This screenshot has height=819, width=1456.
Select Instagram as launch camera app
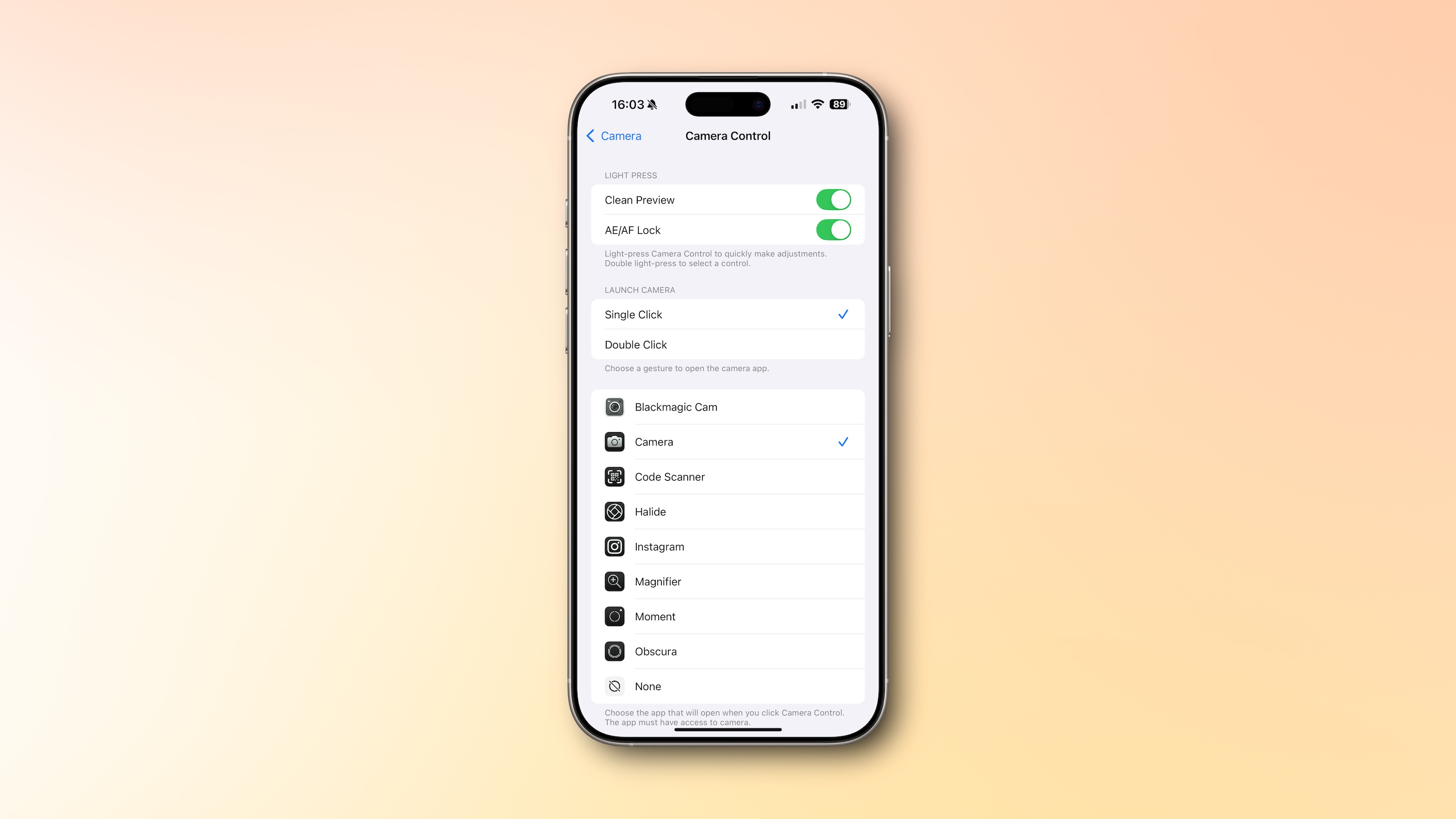coord(728,546)
